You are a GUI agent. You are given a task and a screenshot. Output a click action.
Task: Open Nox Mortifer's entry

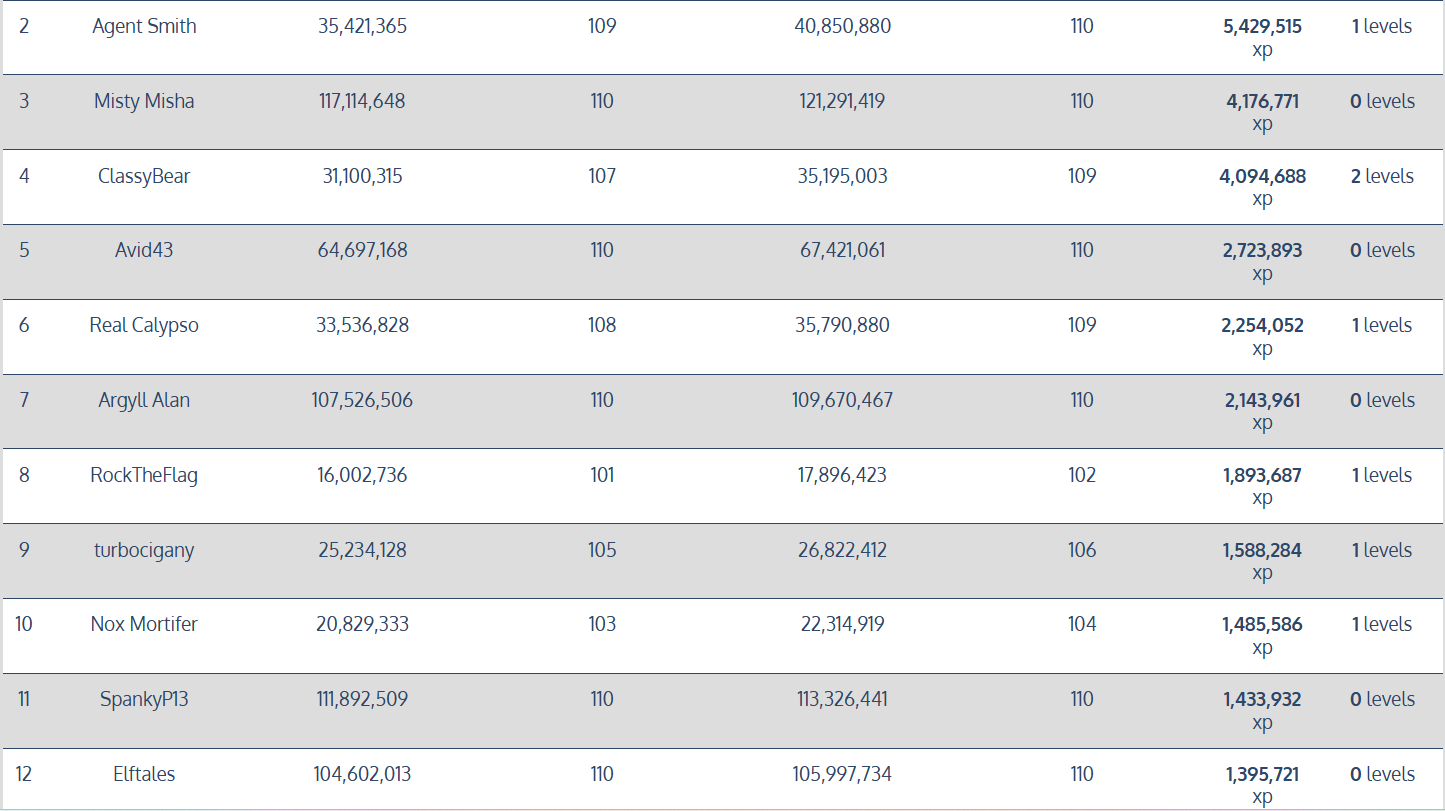pos(144,624)
